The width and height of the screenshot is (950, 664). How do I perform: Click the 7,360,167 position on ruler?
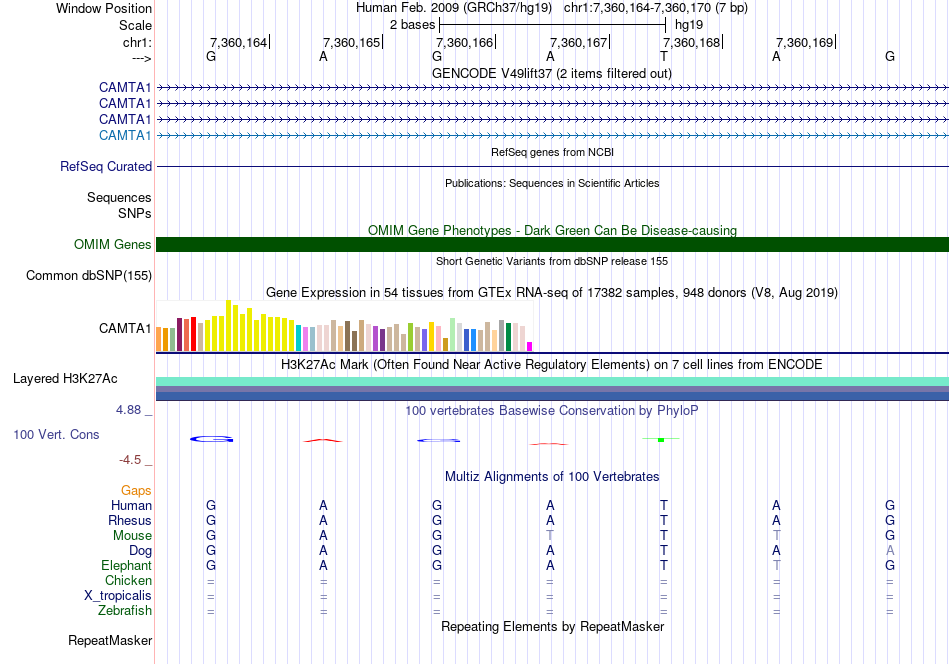tap(579, 42)
